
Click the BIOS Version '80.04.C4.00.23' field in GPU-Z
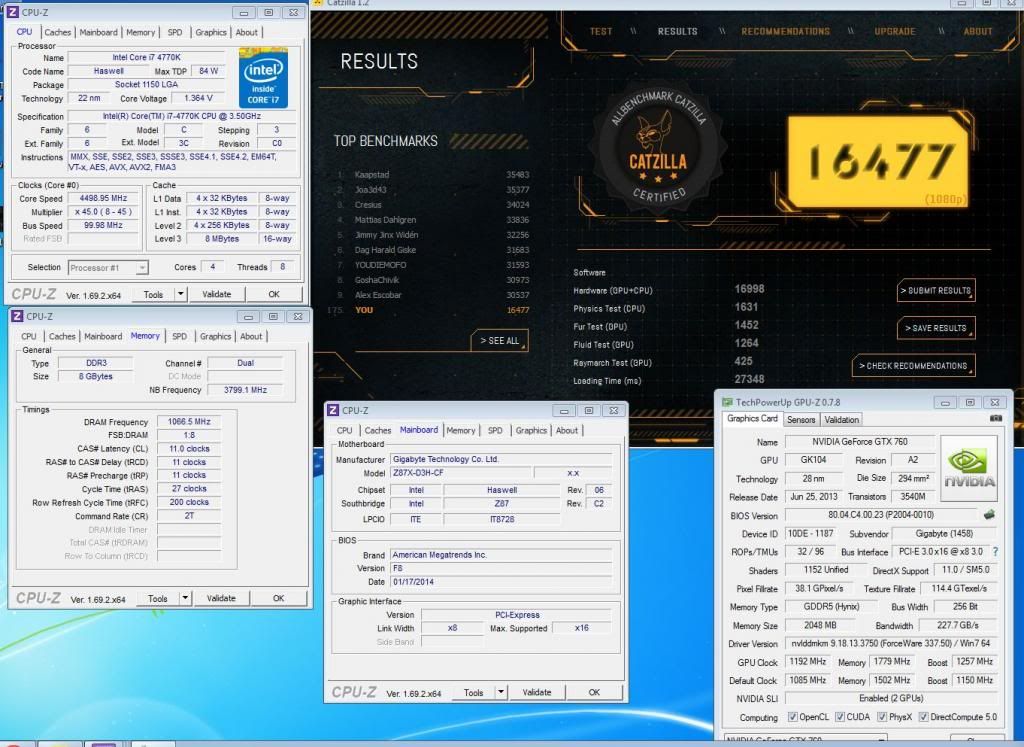coord(881,515)
